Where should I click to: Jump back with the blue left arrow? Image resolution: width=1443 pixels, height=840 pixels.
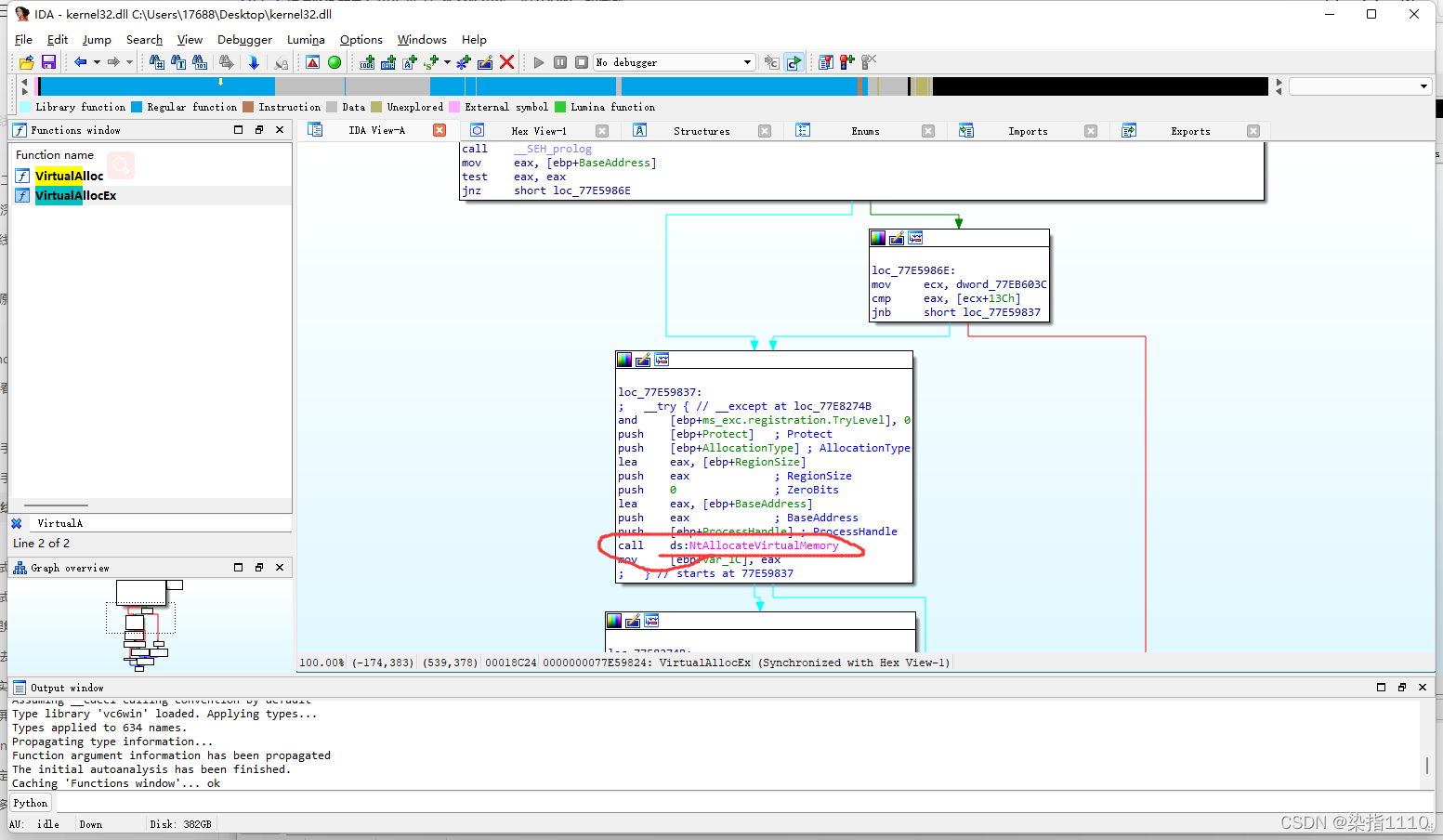tap(81, 62)
